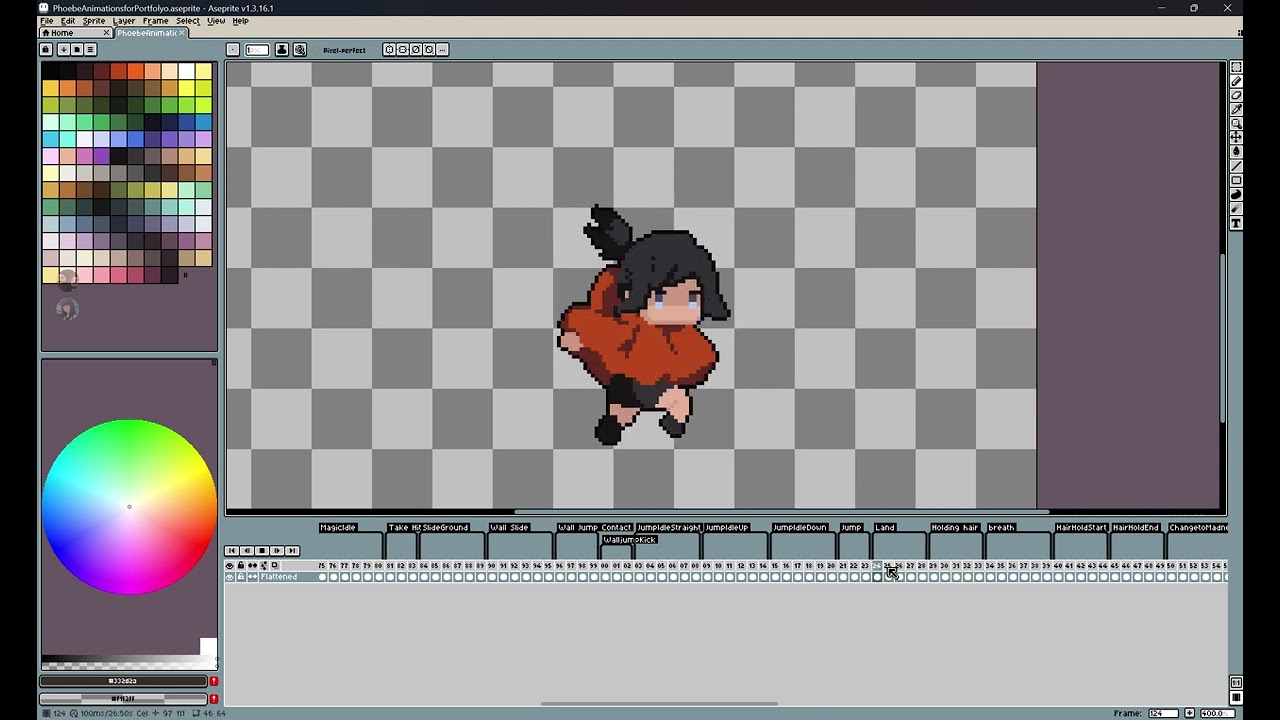Select the Blur tool
The width and height of the screenshot is (1280, 720).
click(1236, 209)
